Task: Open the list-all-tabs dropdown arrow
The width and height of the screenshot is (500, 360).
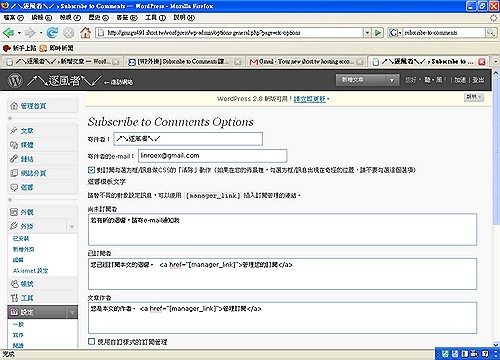Action: (x=495, y=62)
